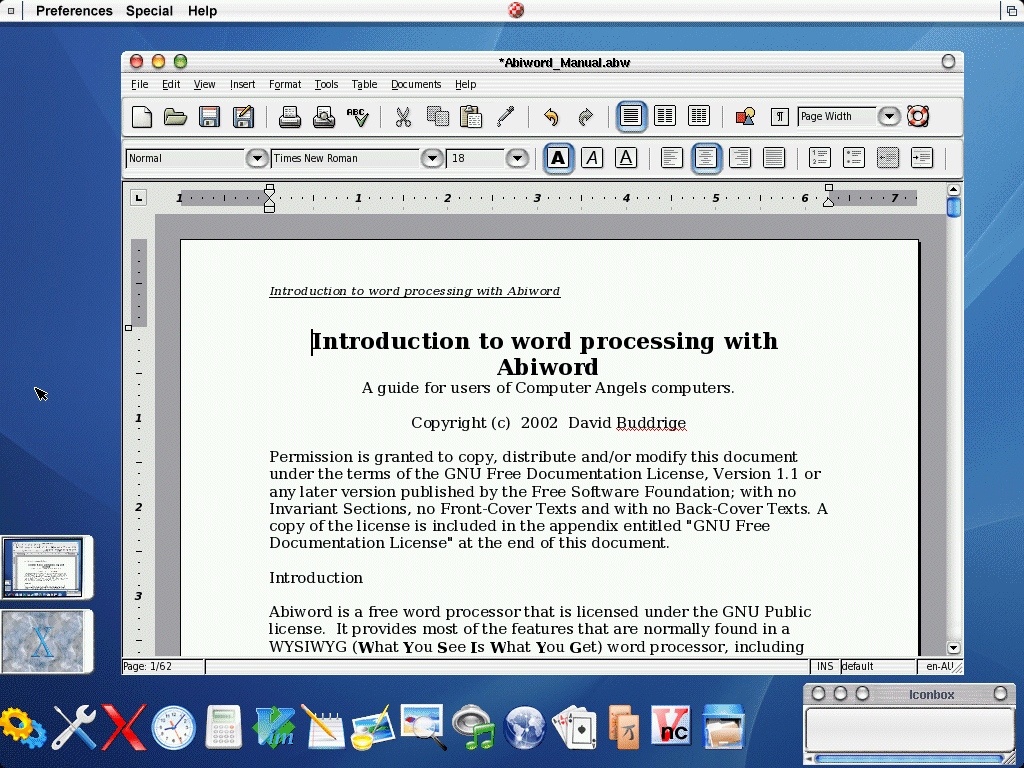Save the document with the floppy disk icon
1024x768 pixels.
(x=209, y=117)
